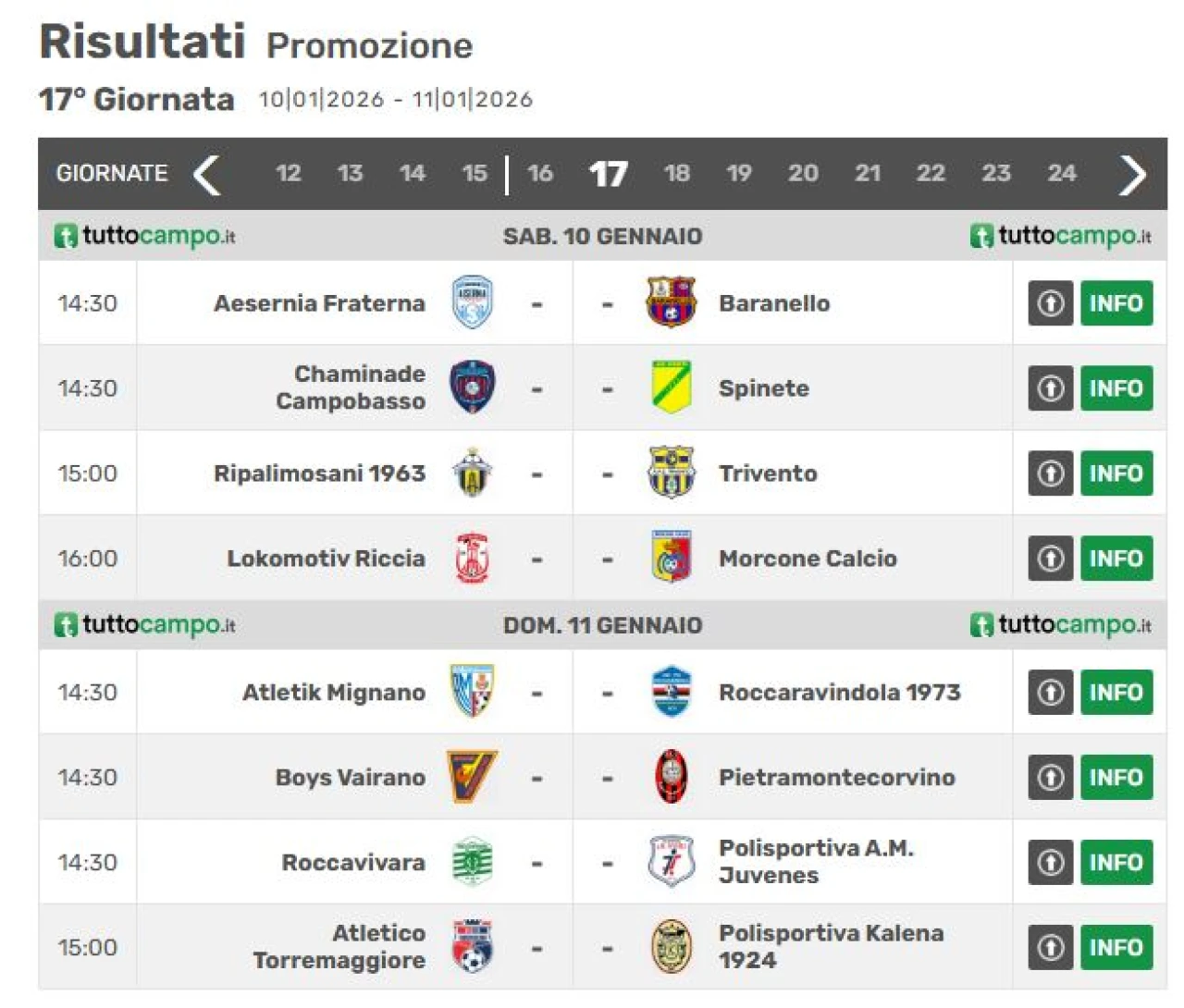Open the Trivento team link

[x=768, y=473]
